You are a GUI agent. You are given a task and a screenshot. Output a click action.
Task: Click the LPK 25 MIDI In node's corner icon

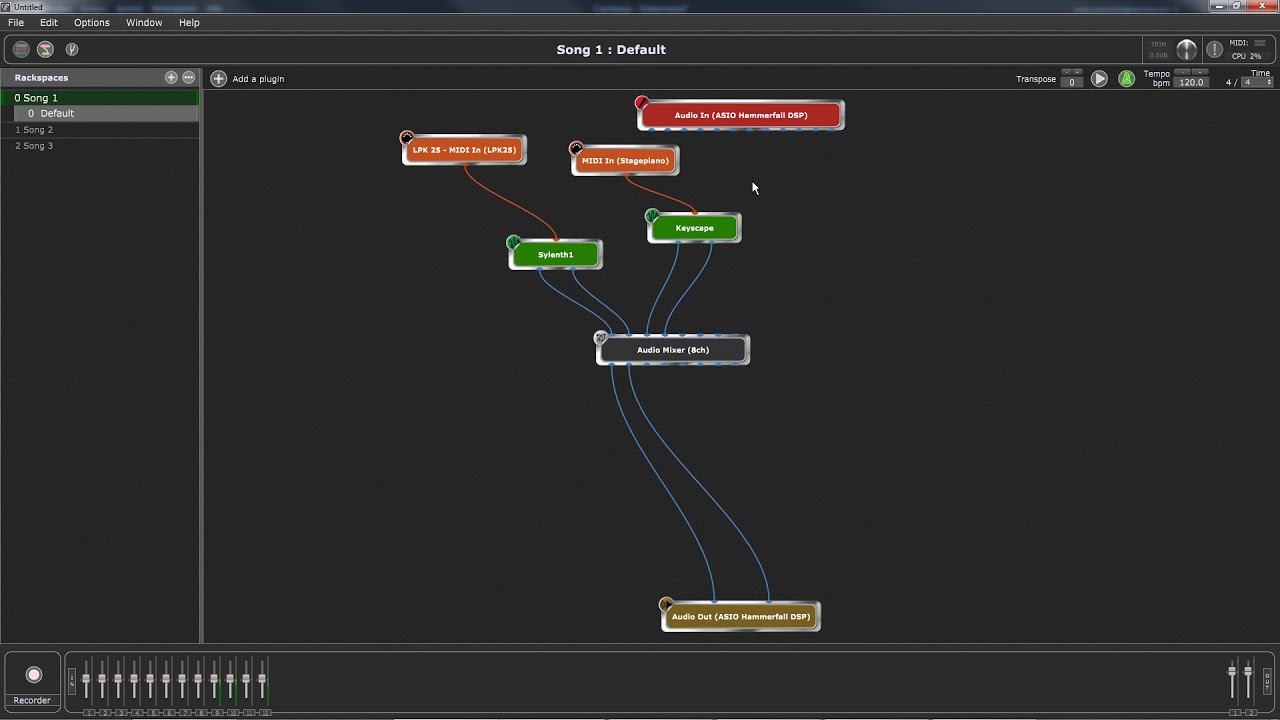pyautogui.click(x=406, y=137)
